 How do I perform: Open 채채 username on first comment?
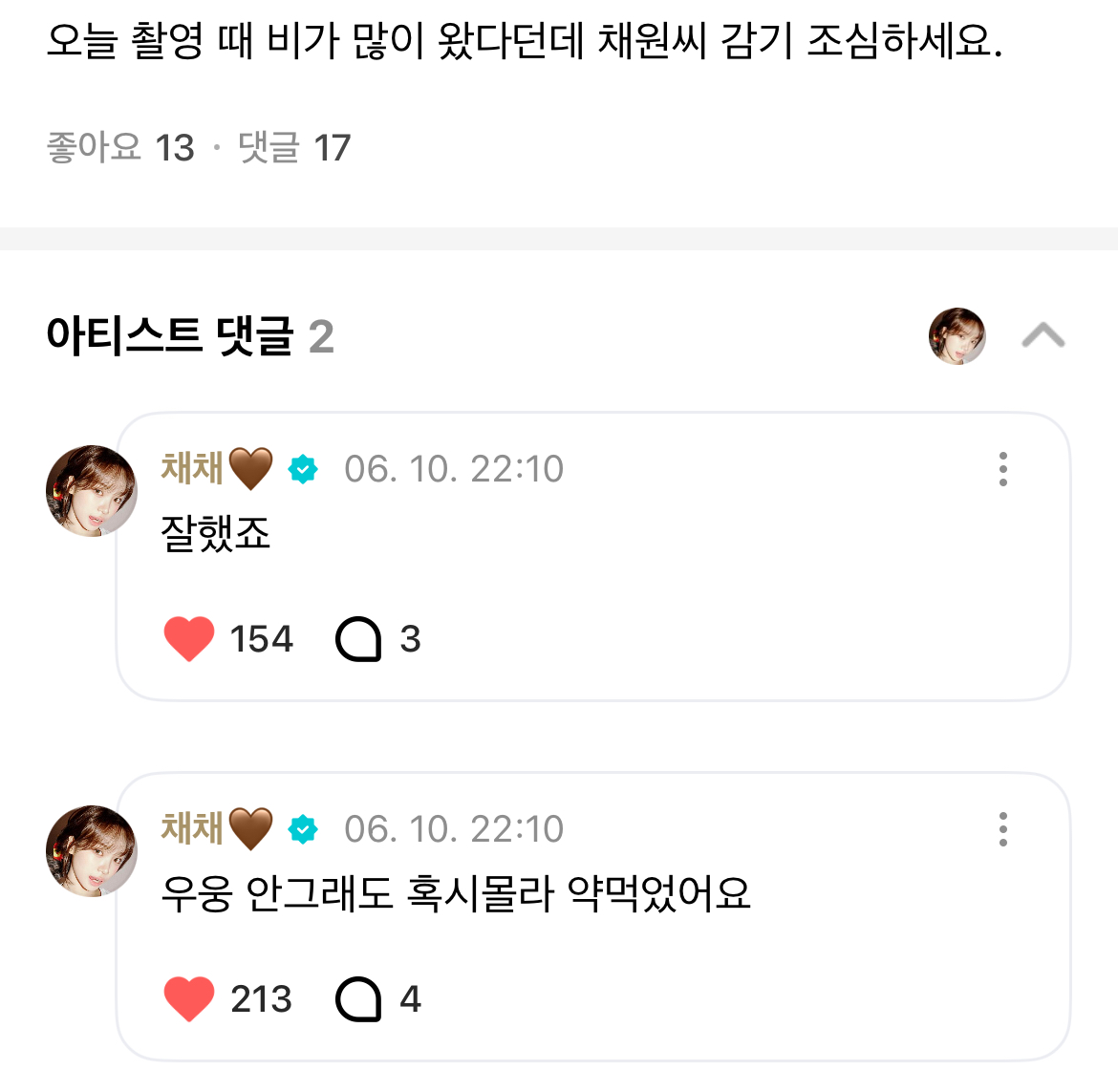coord(193,468)
